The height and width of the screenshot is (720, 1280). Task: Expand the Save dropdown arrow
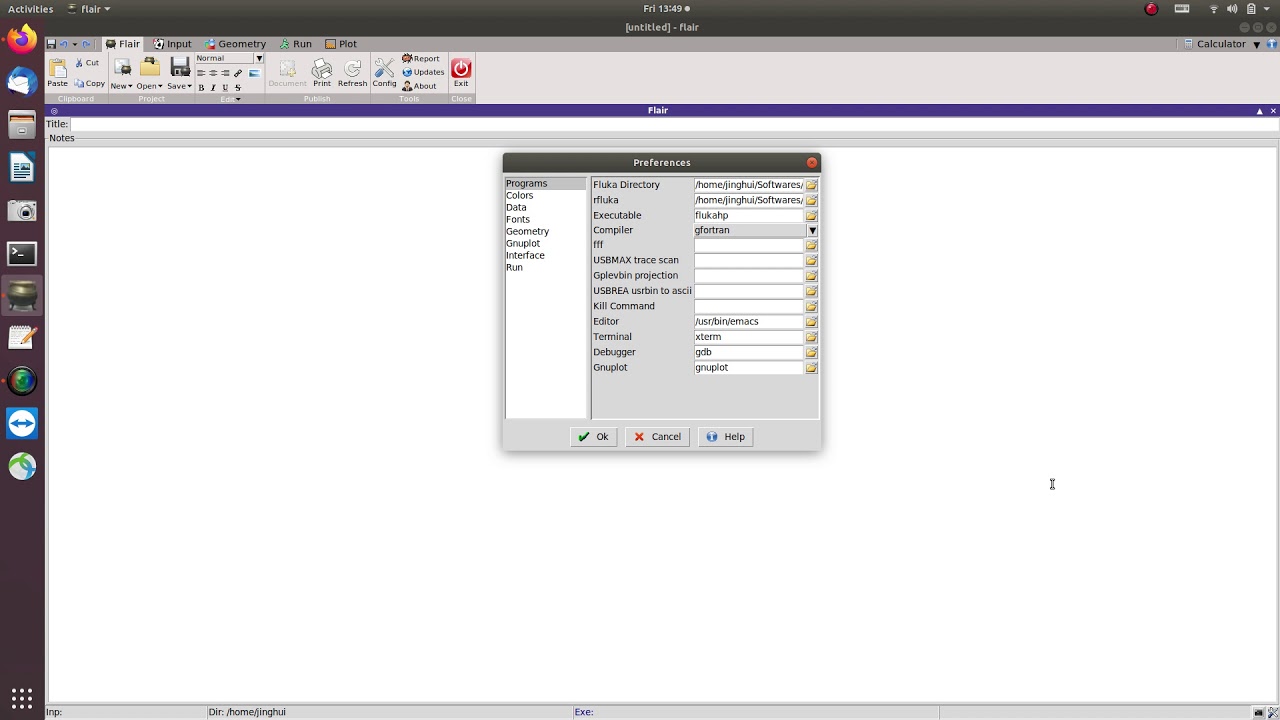click(x=189, y=86)
